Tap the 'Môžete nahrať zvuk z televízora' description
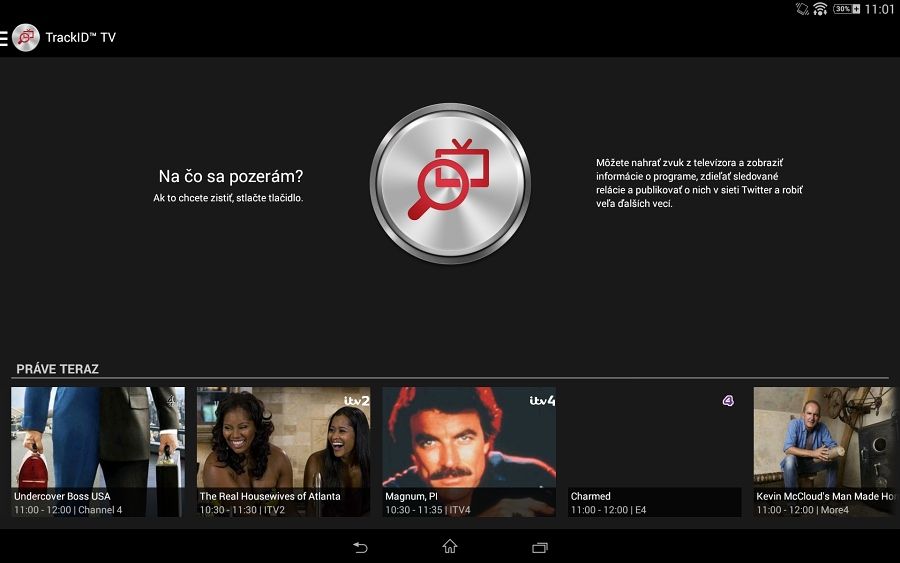 coord(699,183)
